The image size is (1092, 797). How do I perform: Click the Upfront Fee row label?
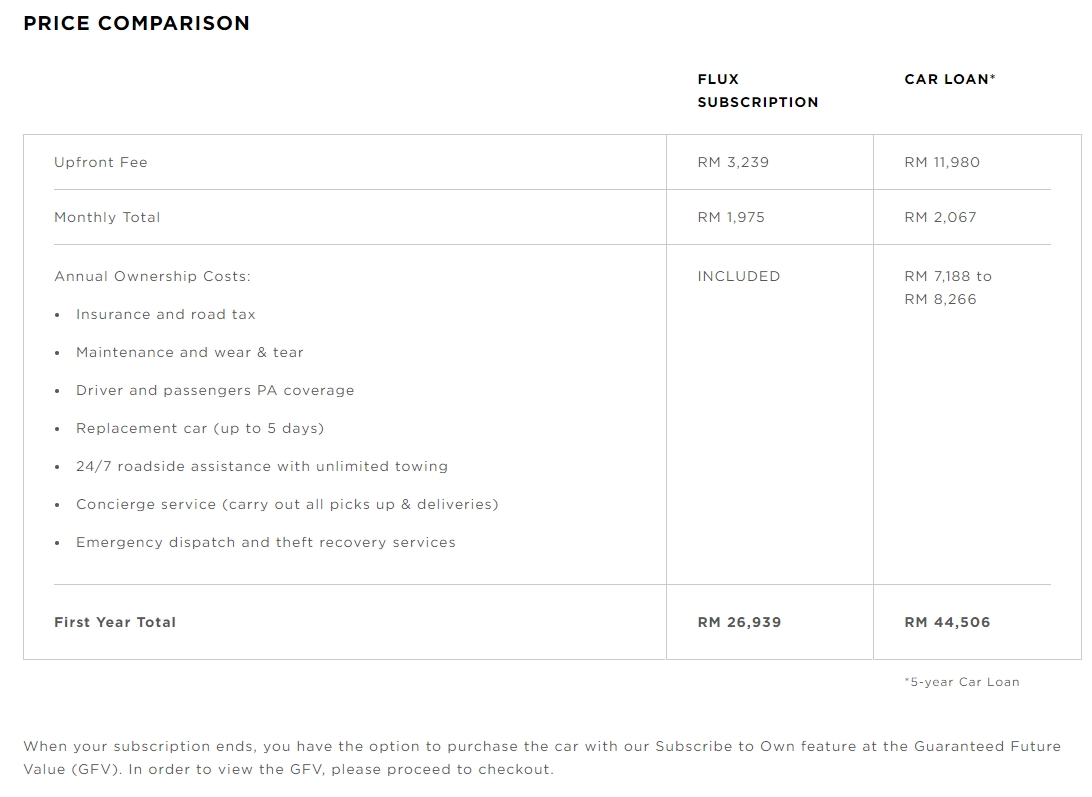pos(101,162)
